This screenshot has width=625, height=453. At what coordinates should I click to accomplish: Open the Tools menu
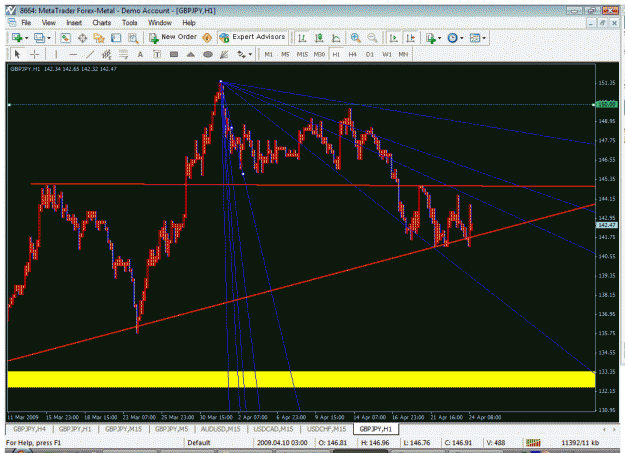pyautogui.click(x=130, y=23)
